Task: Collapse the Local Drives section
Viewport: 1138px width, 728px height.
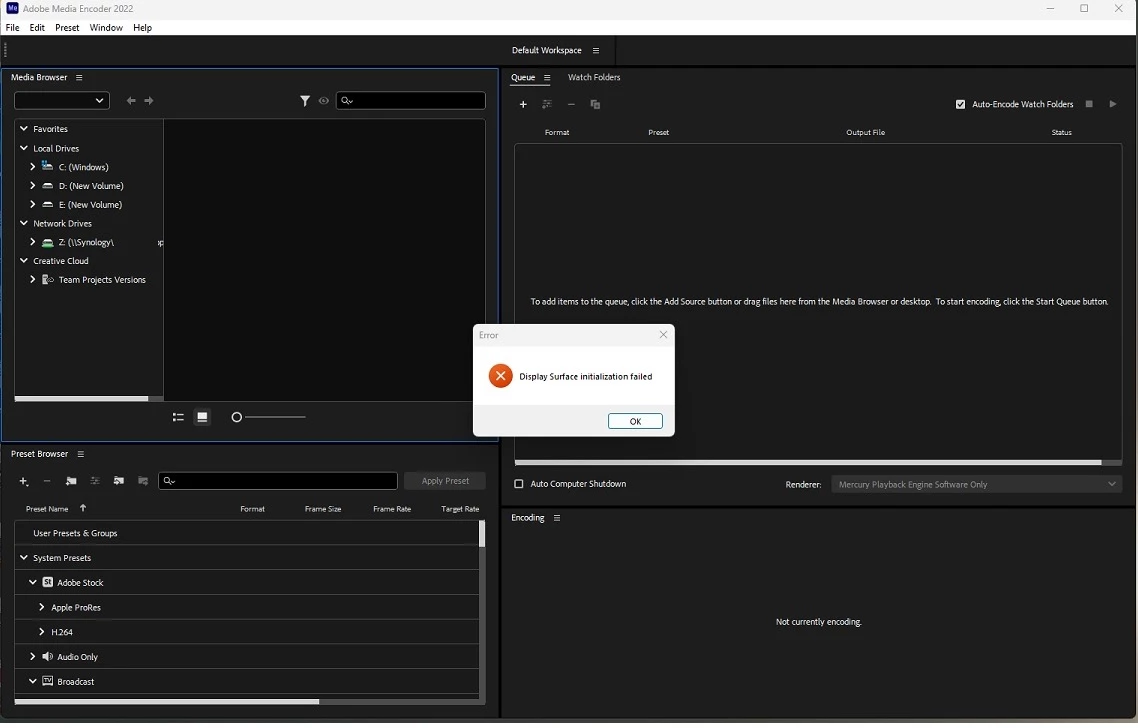Action: (24, 148)
